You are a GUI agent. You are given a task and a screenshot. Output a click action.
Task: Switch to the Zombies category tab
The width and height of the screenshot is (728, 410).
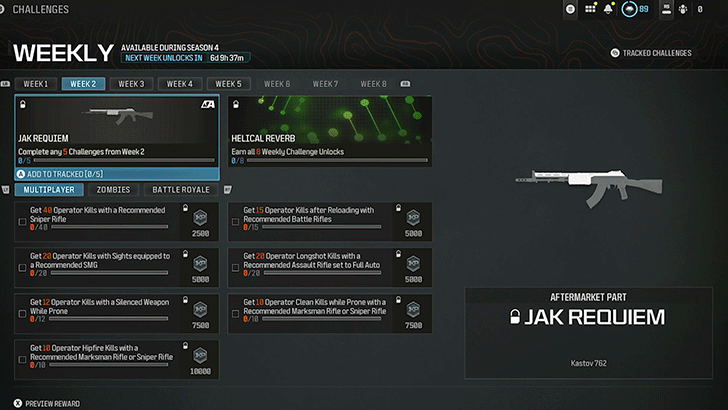click(x=113, y=190)
